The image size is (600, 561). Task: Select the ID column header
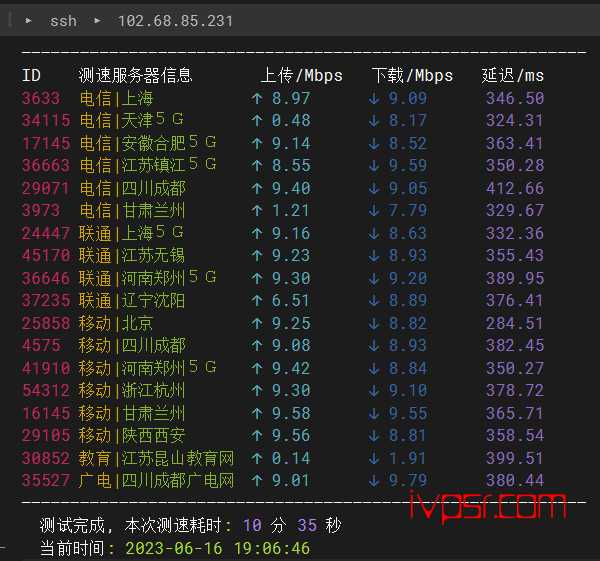[x=31, y=75]
